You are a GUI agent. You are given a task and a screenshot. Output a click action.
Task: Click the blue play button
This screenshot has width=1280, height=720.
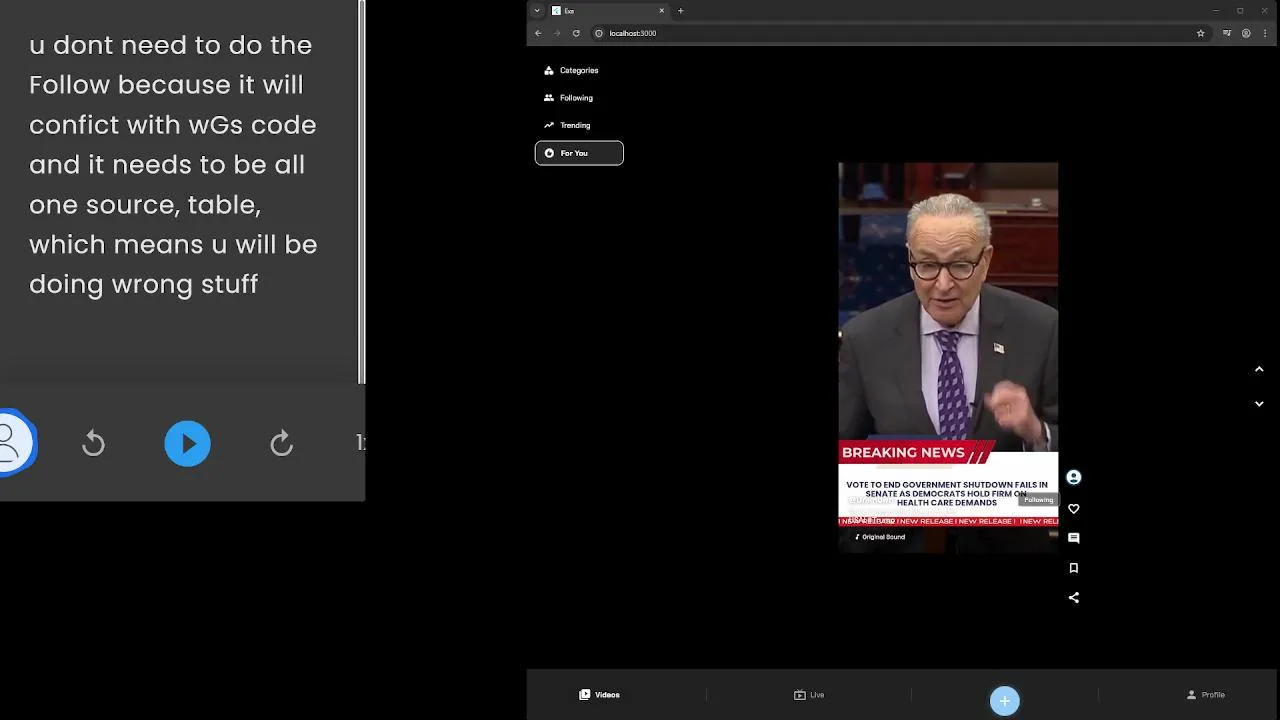point(188,444)
